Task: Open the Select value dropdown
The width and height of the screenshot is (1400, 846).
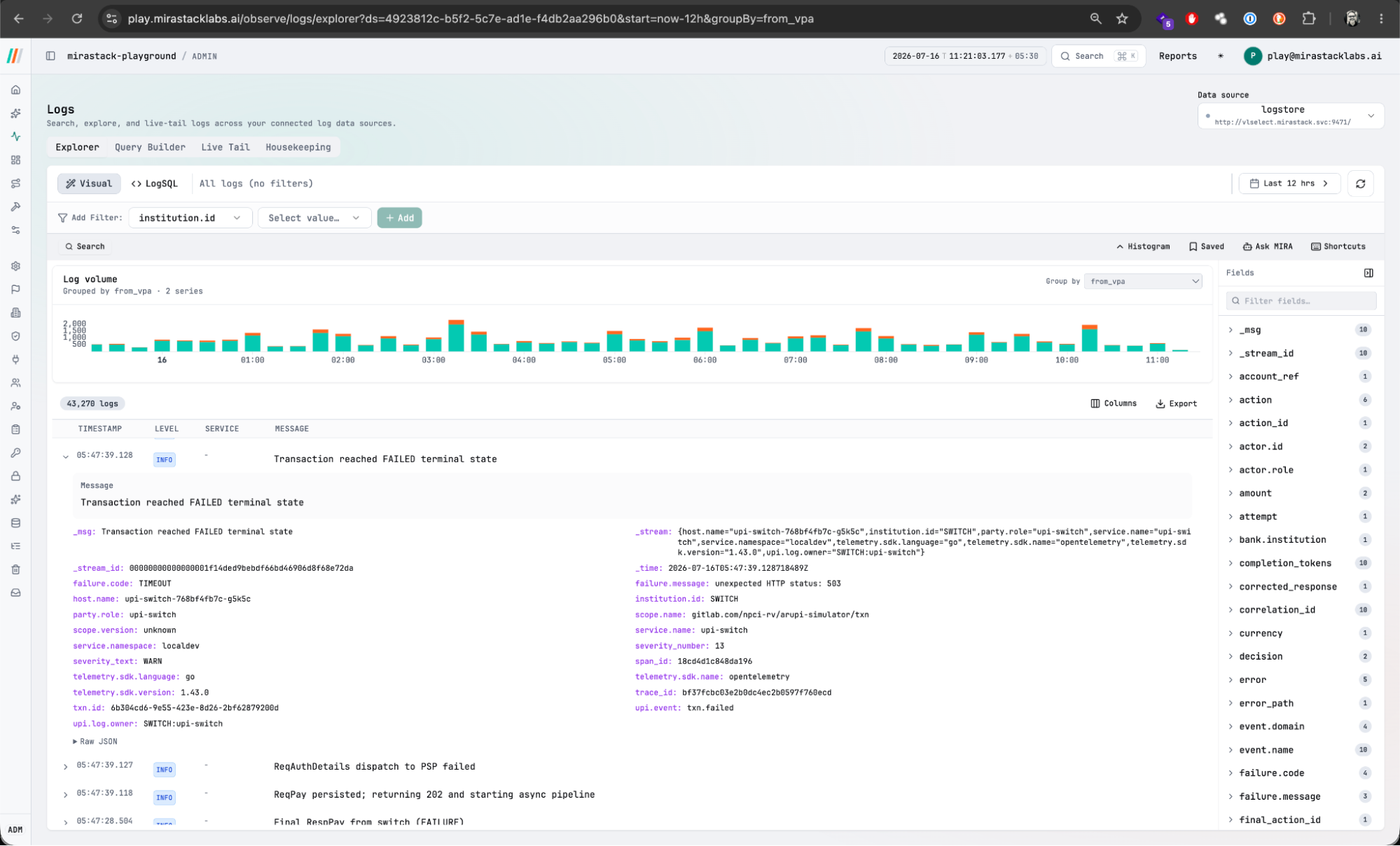Action: pyautogui.click(x=314, y=218)
